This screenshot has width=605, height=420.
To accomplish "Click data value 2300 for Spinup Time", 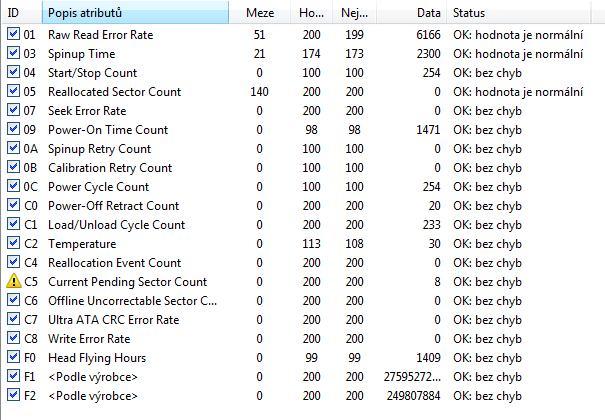I will point(428,54).
